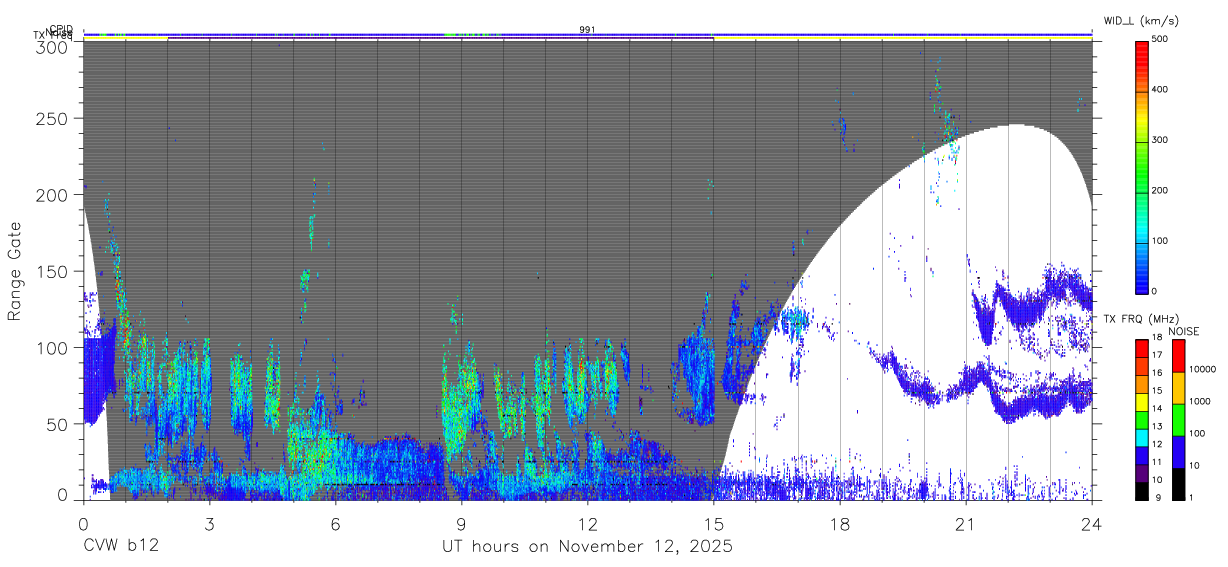The image size is (1228, 567).
Task: Click the '50' tick on Range Gate axis
Action: (58, 424)
